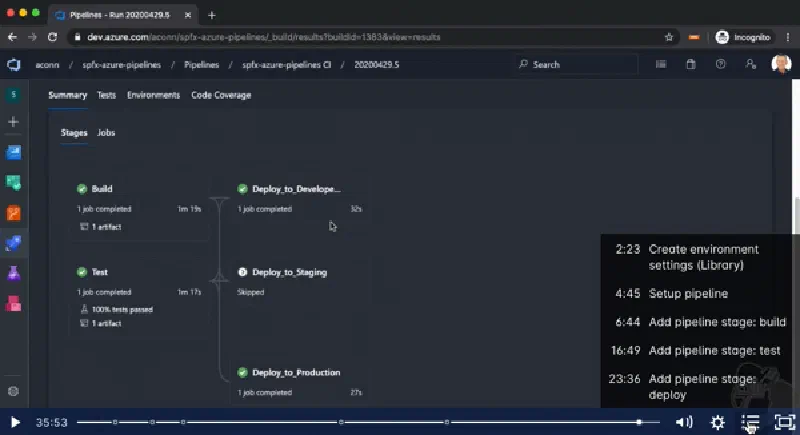Screen dimensions: 800x435
Task: Open the Deploy_to_Production stage
Action: click(x=296, y=373)
